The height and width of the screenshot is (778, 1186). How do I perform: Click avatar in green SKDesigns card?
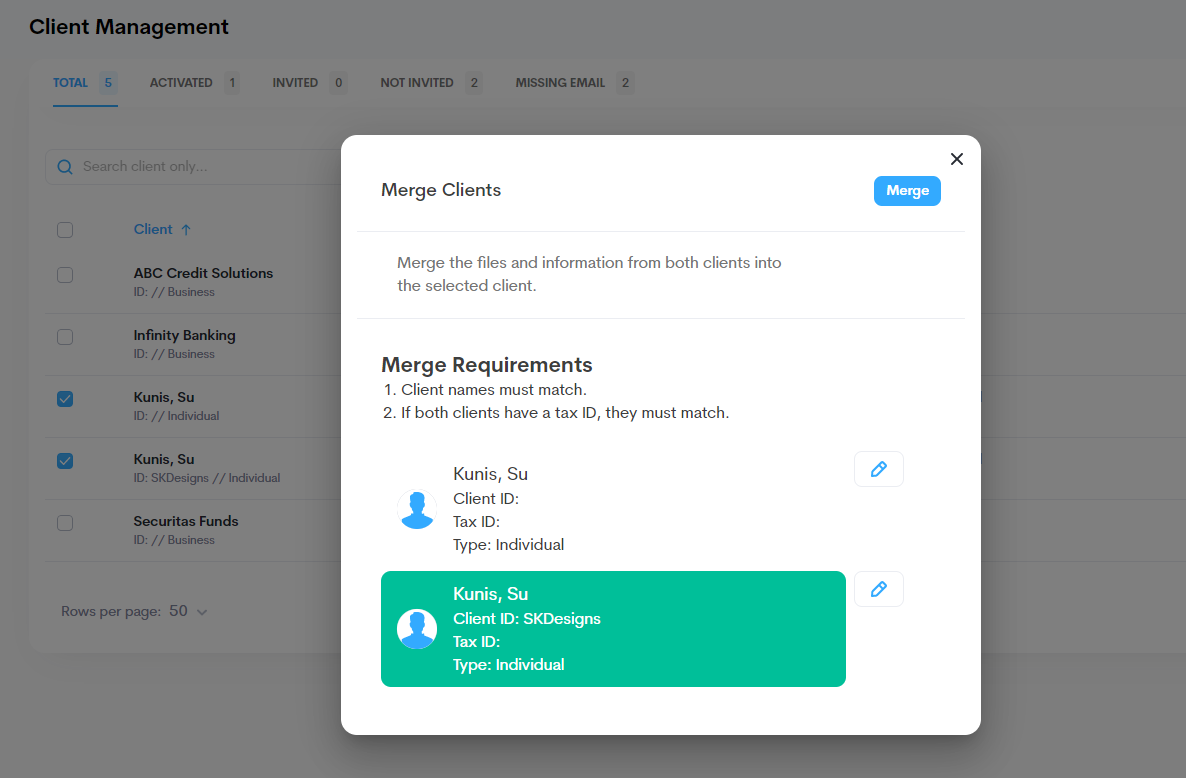point(417,629)
